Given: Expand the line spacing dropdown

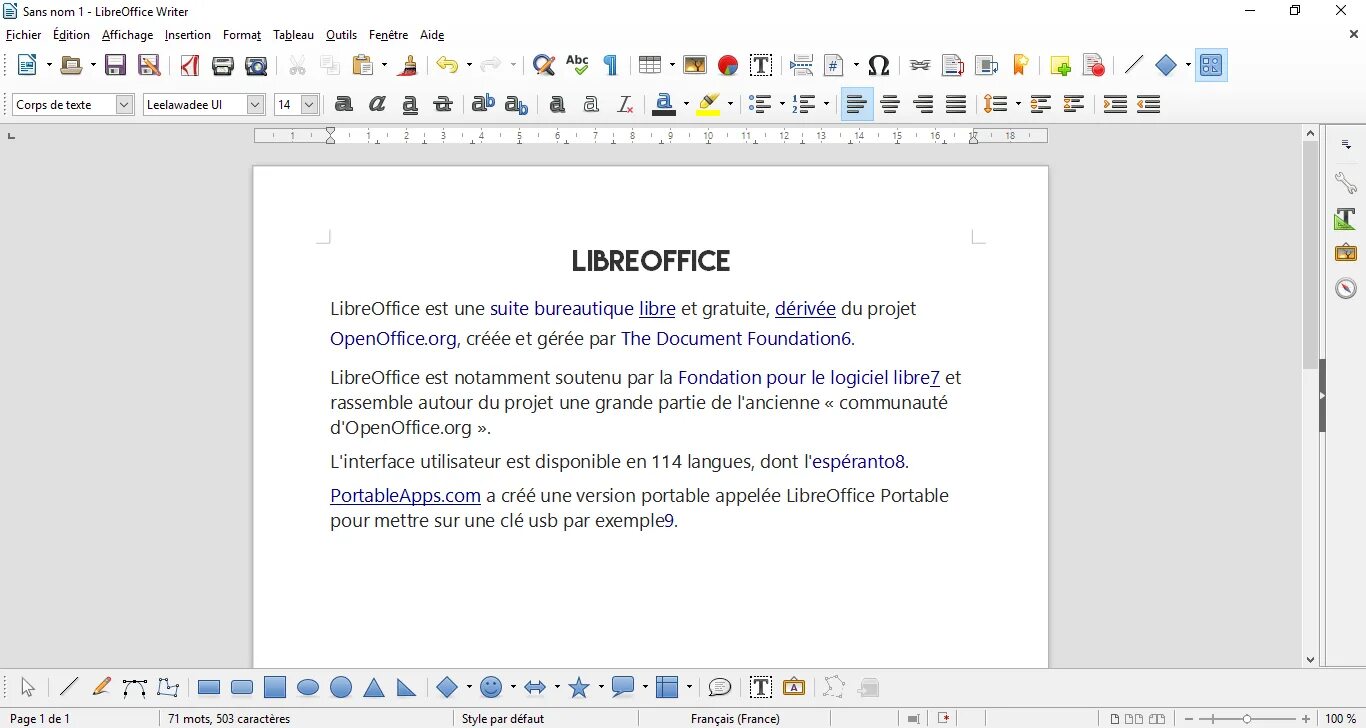Looking at the screenshot, I should (1017, 104).
